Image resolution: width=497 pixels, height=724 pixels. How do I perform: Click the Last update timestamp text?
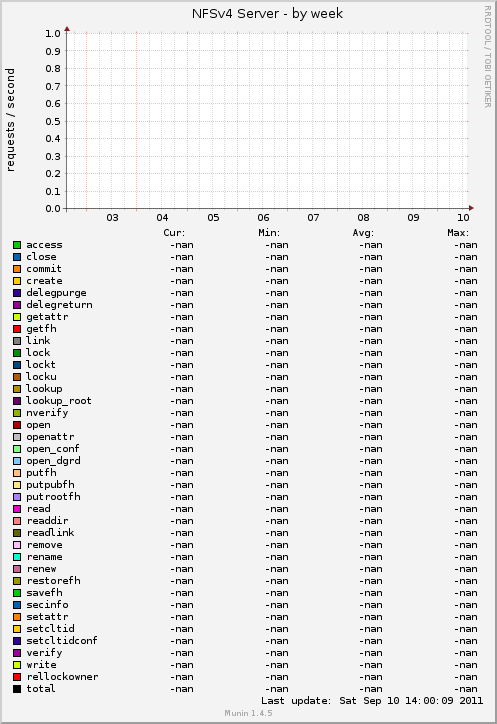click(x=372, y=701)
